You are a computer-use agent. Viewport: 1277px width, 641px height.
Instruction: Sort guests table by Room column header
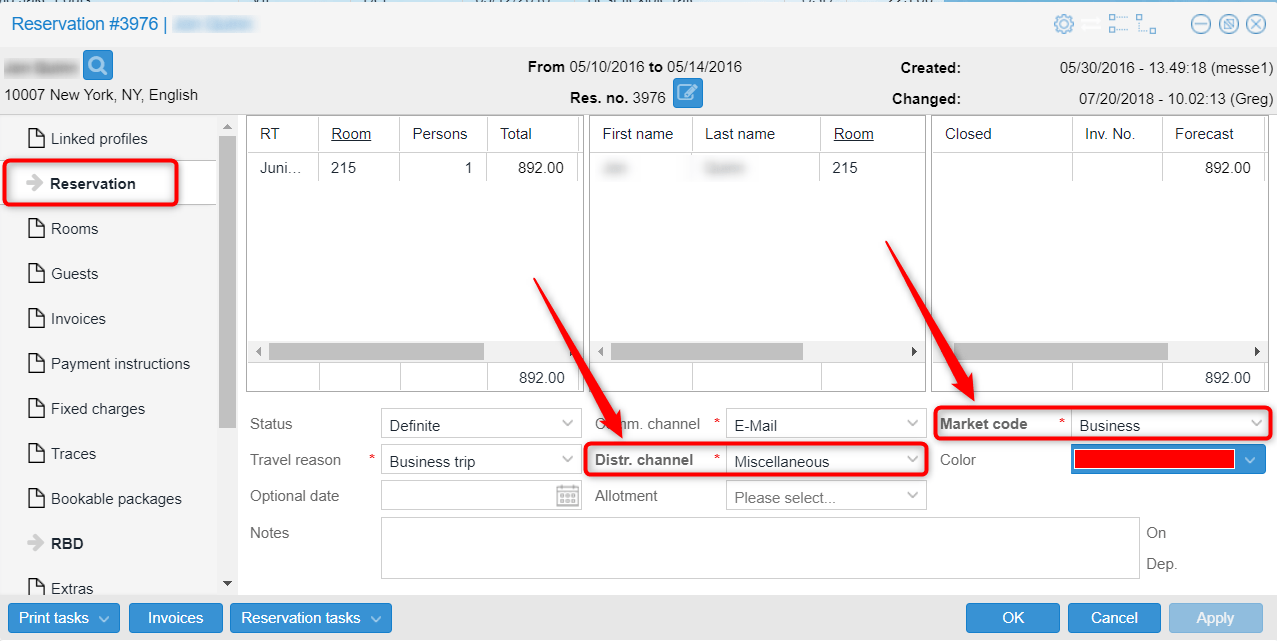pos(854,134)
